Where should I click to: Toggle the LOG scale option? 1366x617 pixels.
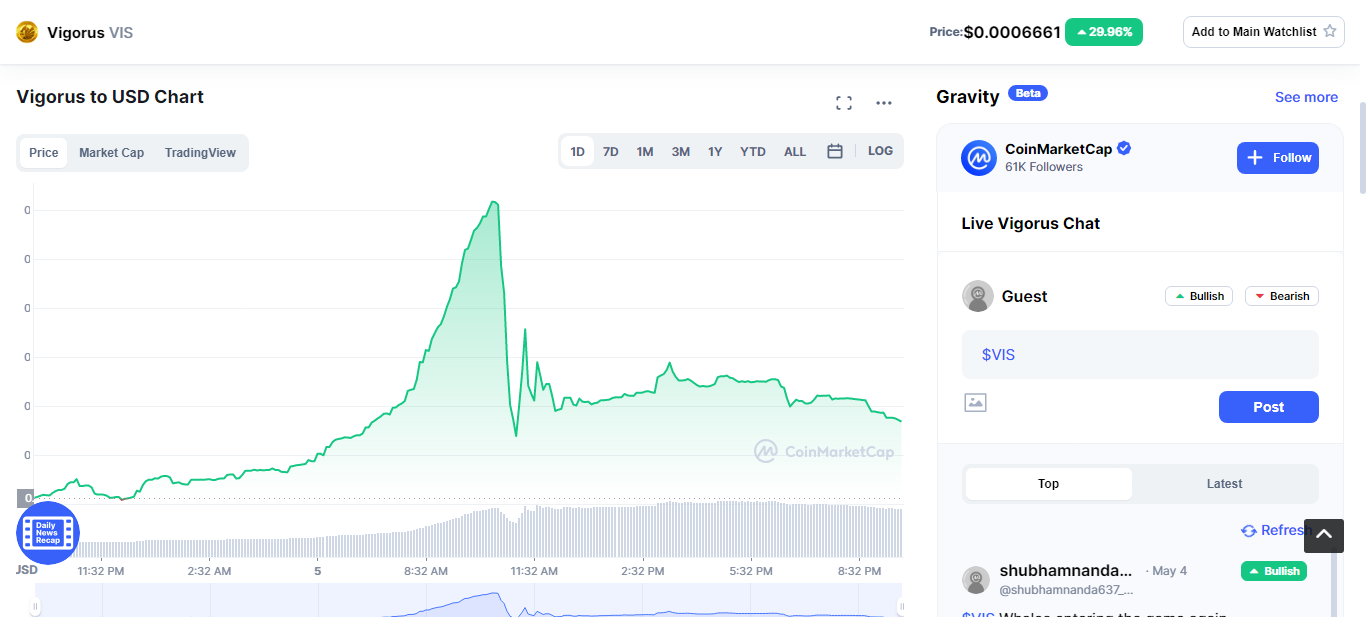(x=880, y=152)
